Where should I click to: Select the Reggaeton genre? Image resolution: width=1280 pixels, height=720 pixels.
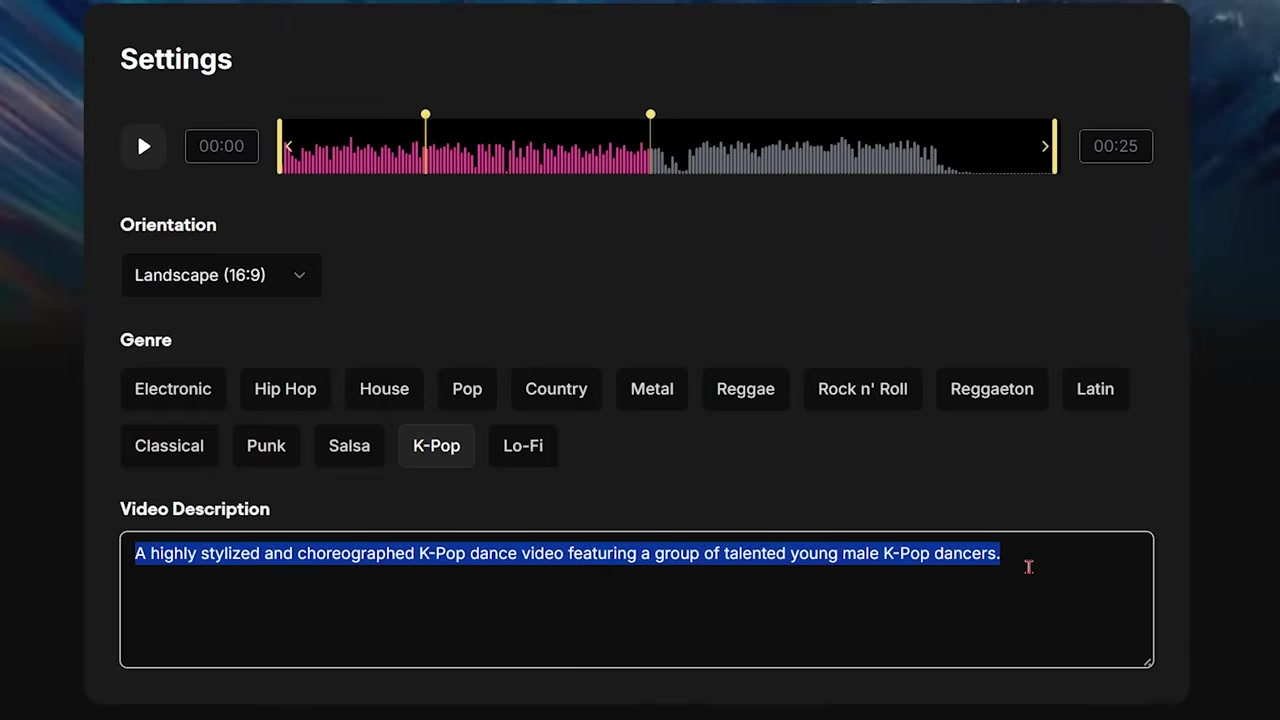[992, 389]
